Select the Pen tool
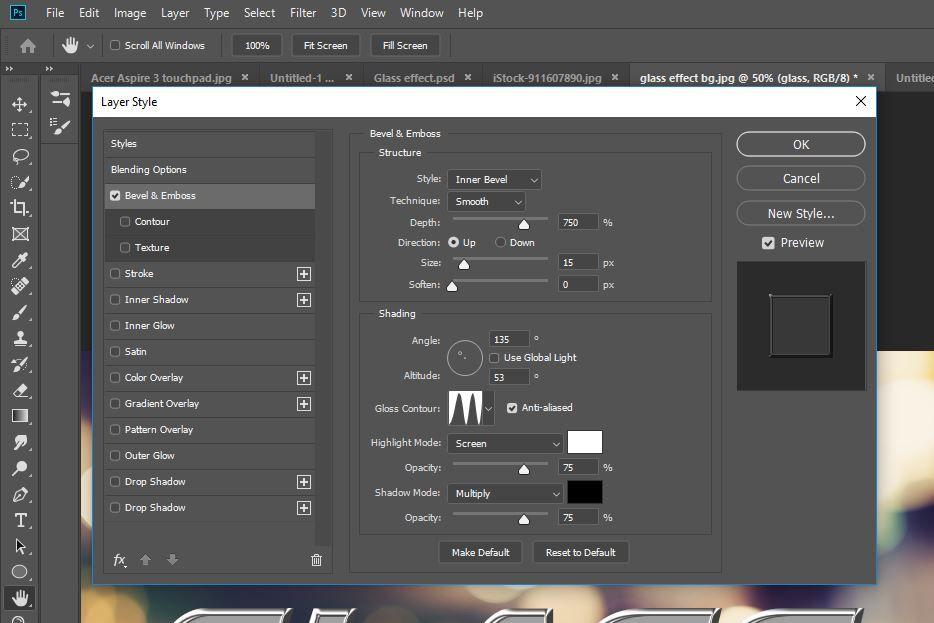934x623 pixels. [x=20, y=494]
